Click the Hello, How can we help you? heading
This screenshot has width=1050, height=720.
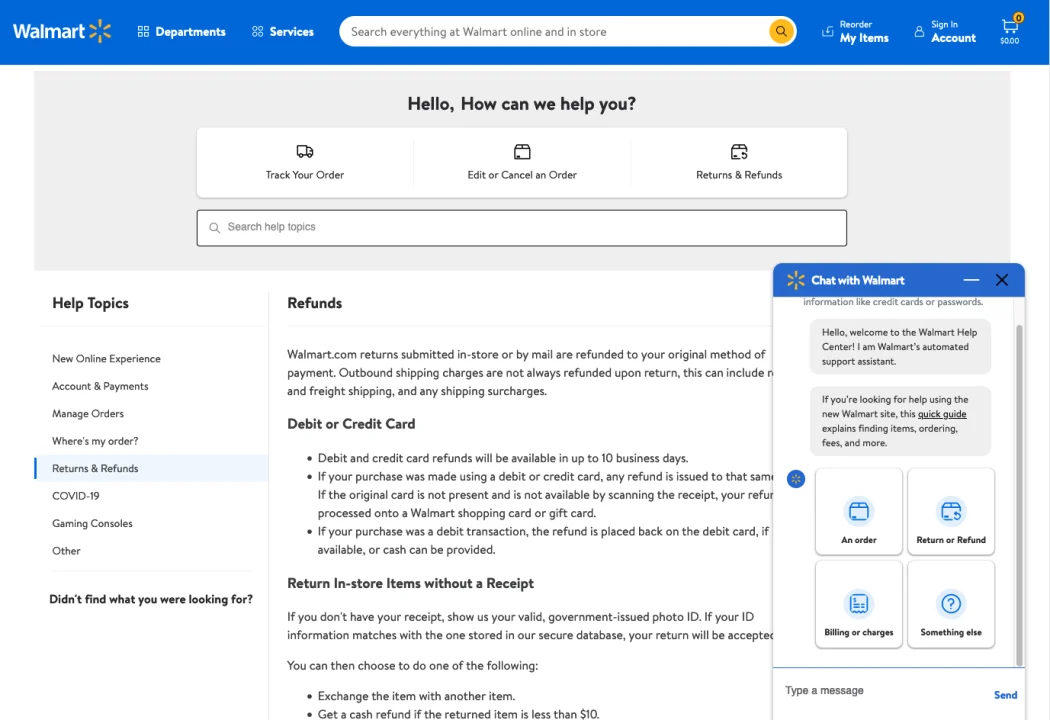click(522, 104)
